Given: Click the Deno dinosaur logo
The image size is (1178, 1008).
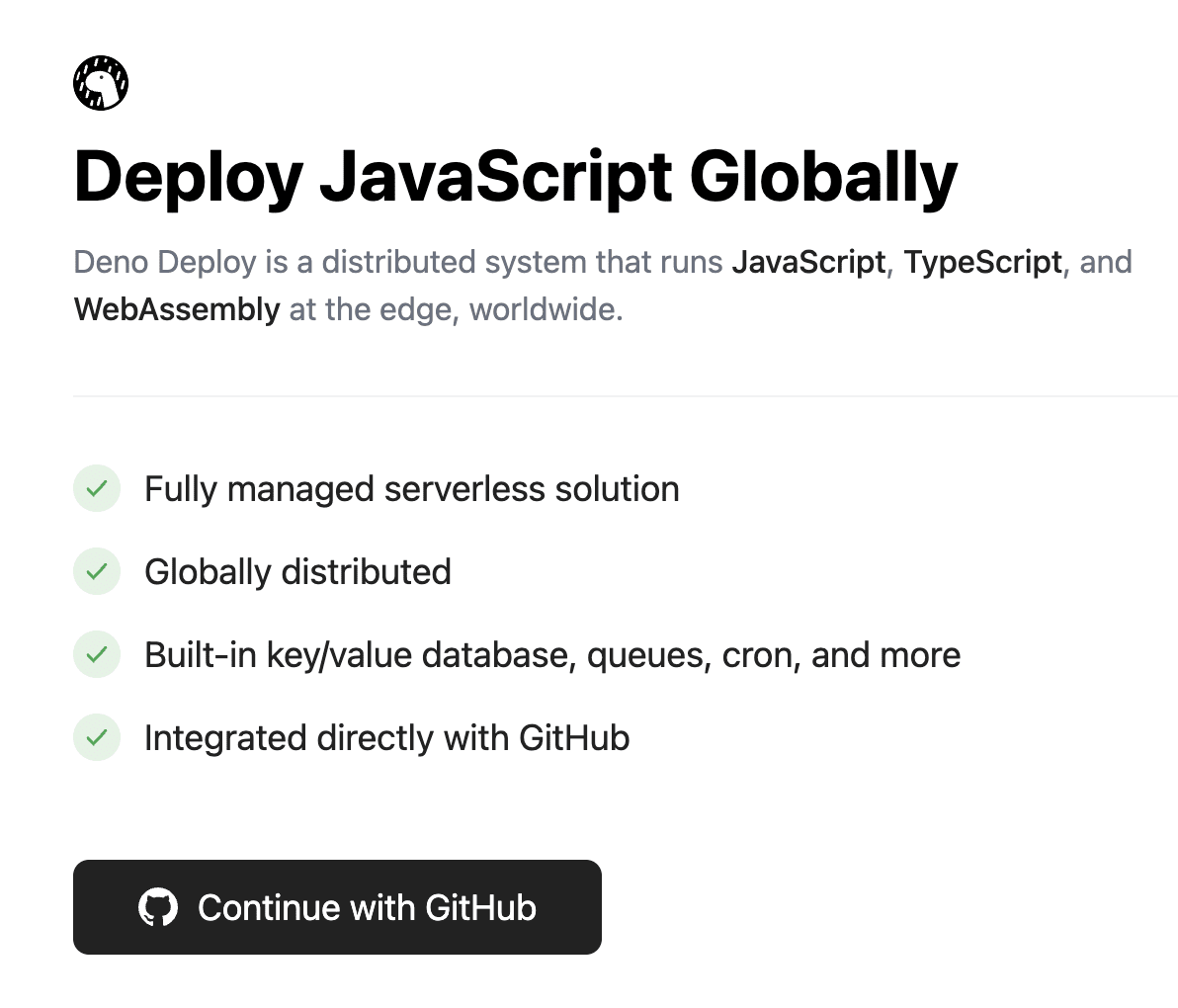Looking at the screenshot, I should [x=101, y=83].
